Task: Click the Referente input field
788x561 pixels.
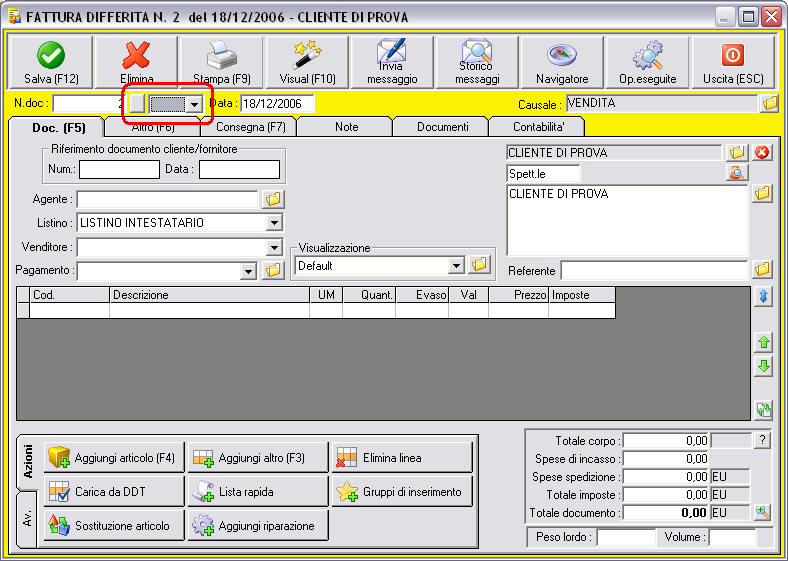Action: click(654, 270)
